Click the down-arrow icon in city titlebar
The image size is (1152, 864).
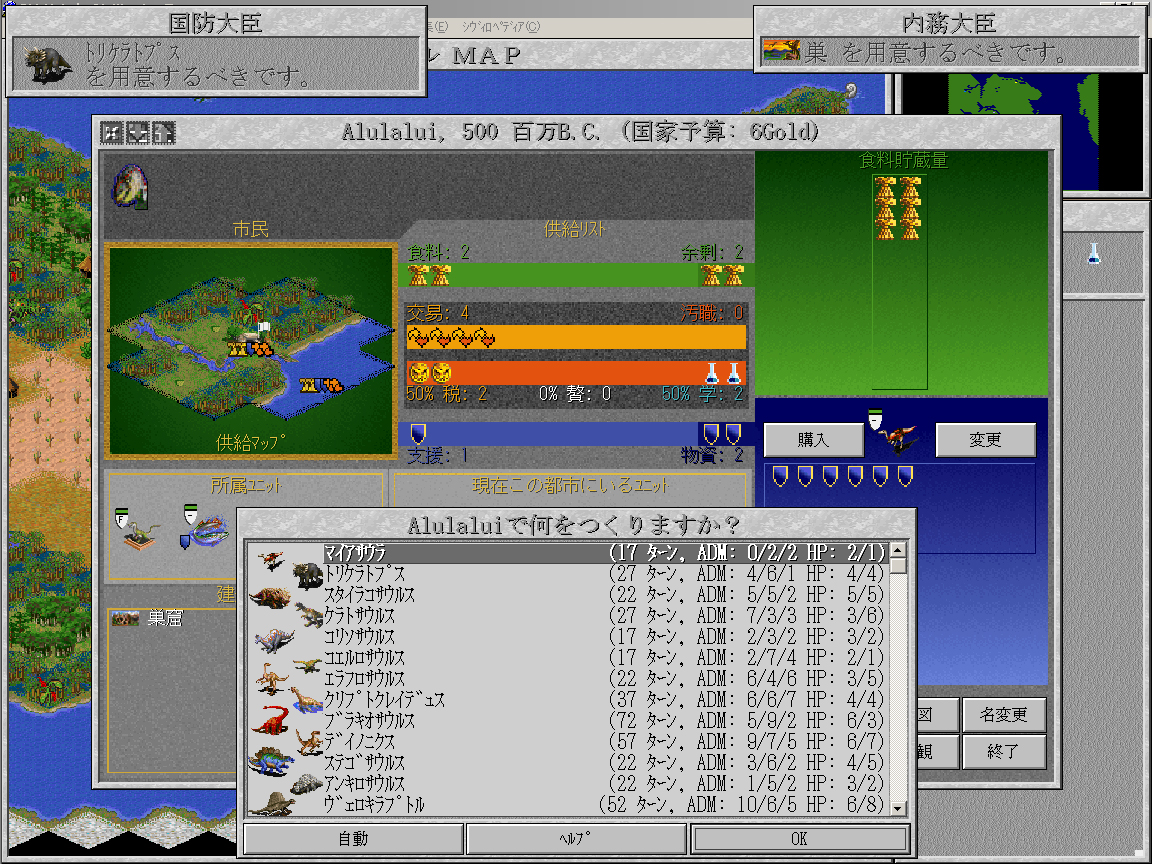click(137, 133)
